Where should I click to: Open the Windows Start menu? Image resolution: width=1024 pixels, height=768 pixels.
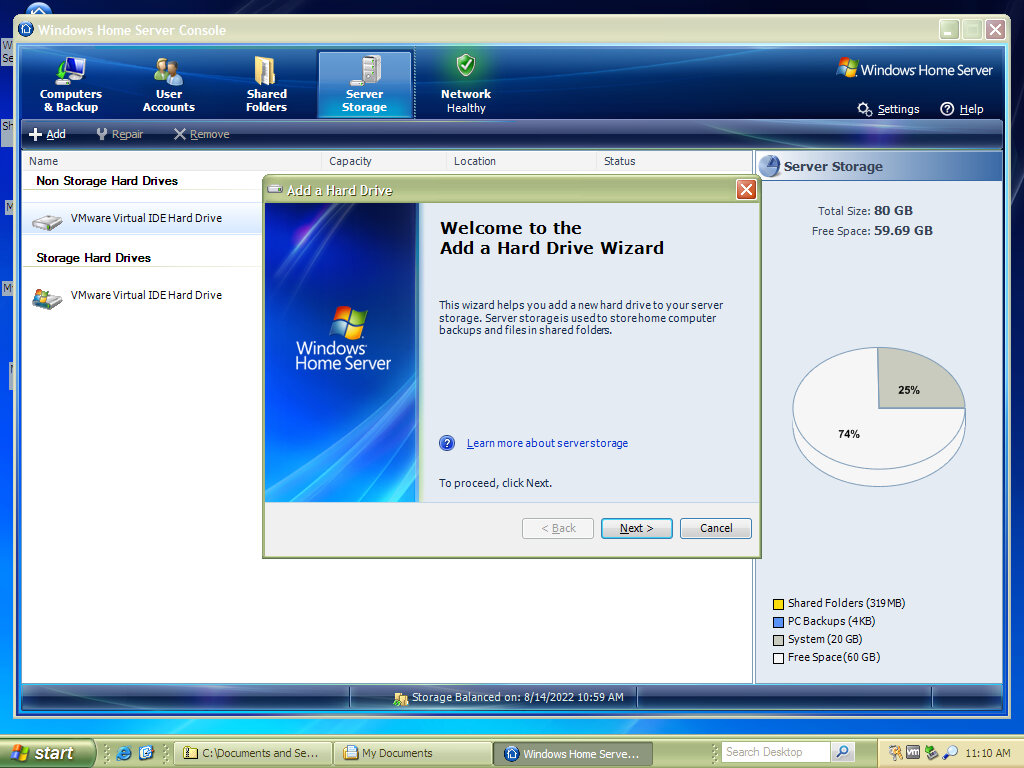click(x=44, y=753)
